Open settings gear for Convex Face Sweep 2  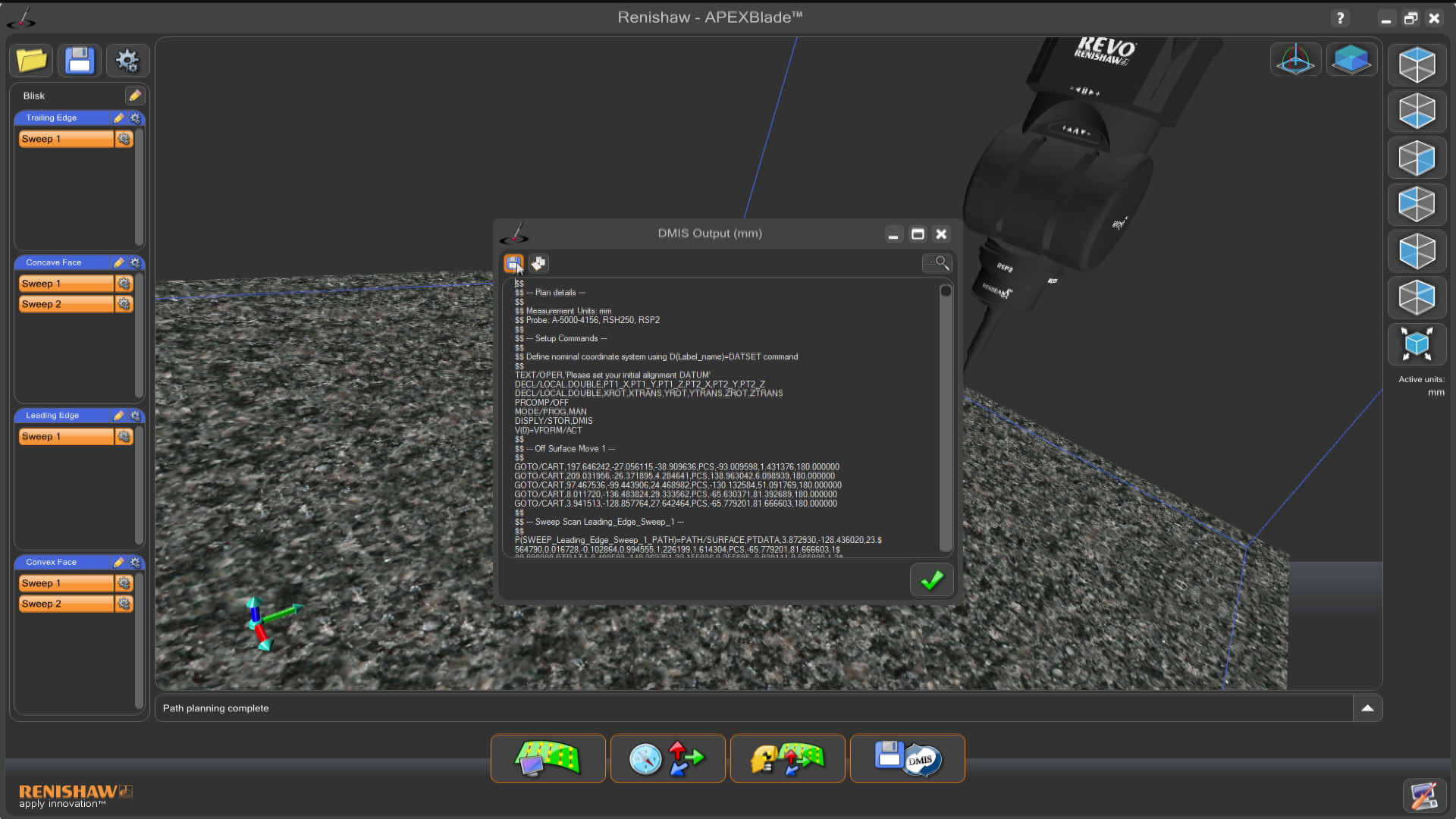coord(124,604)
